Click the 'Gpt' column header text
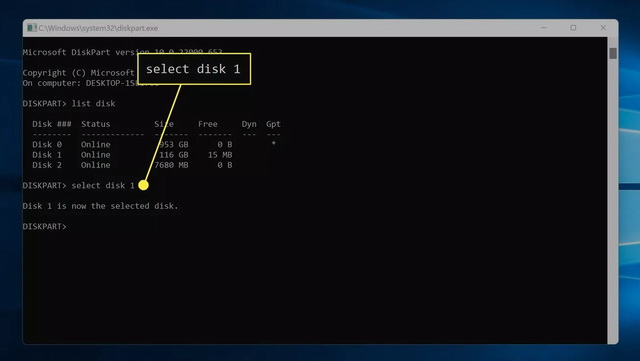 click(273, 124)
